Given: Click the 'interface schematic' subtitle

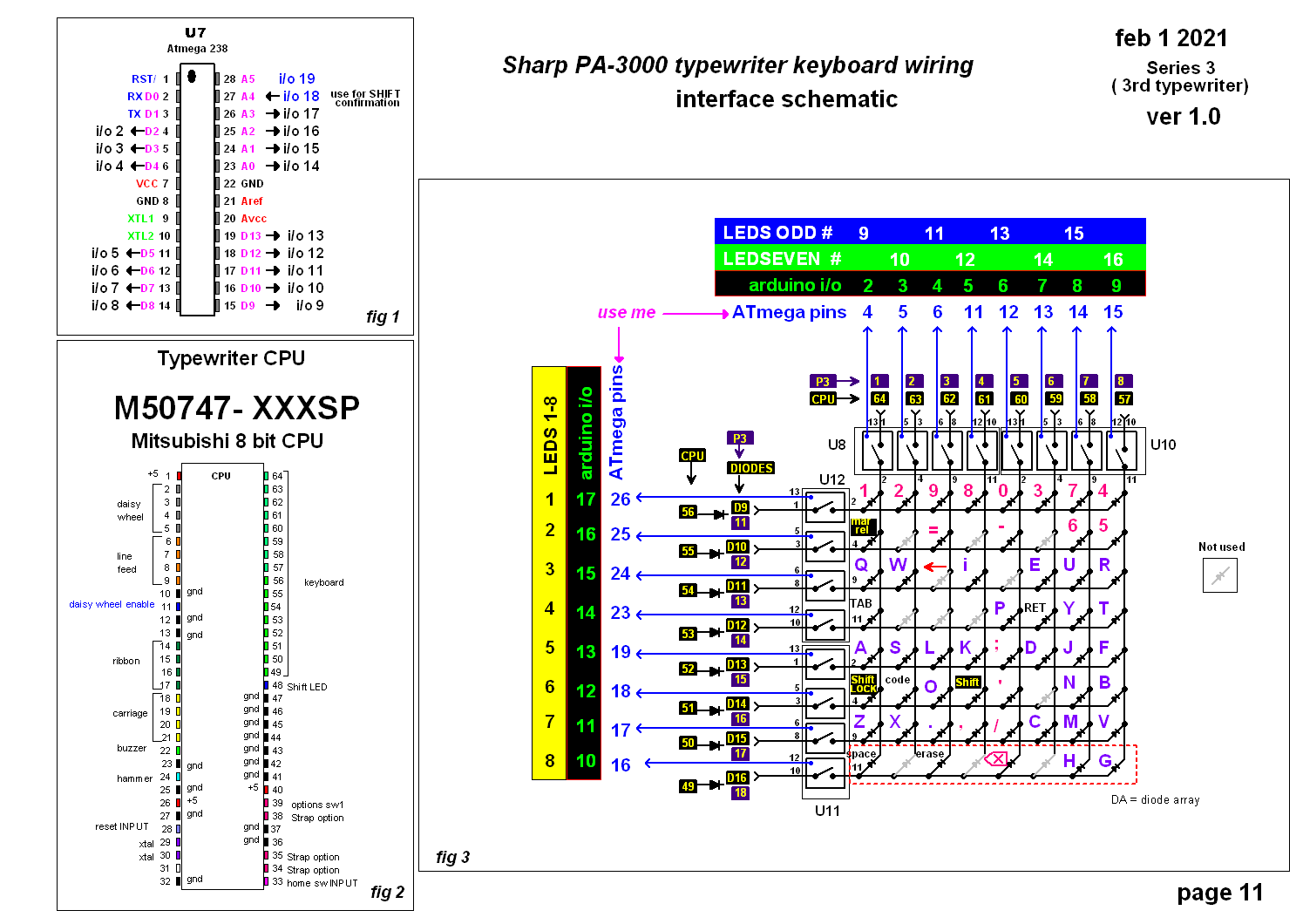Looking at the screenshot, I should (x=786, y=99).
